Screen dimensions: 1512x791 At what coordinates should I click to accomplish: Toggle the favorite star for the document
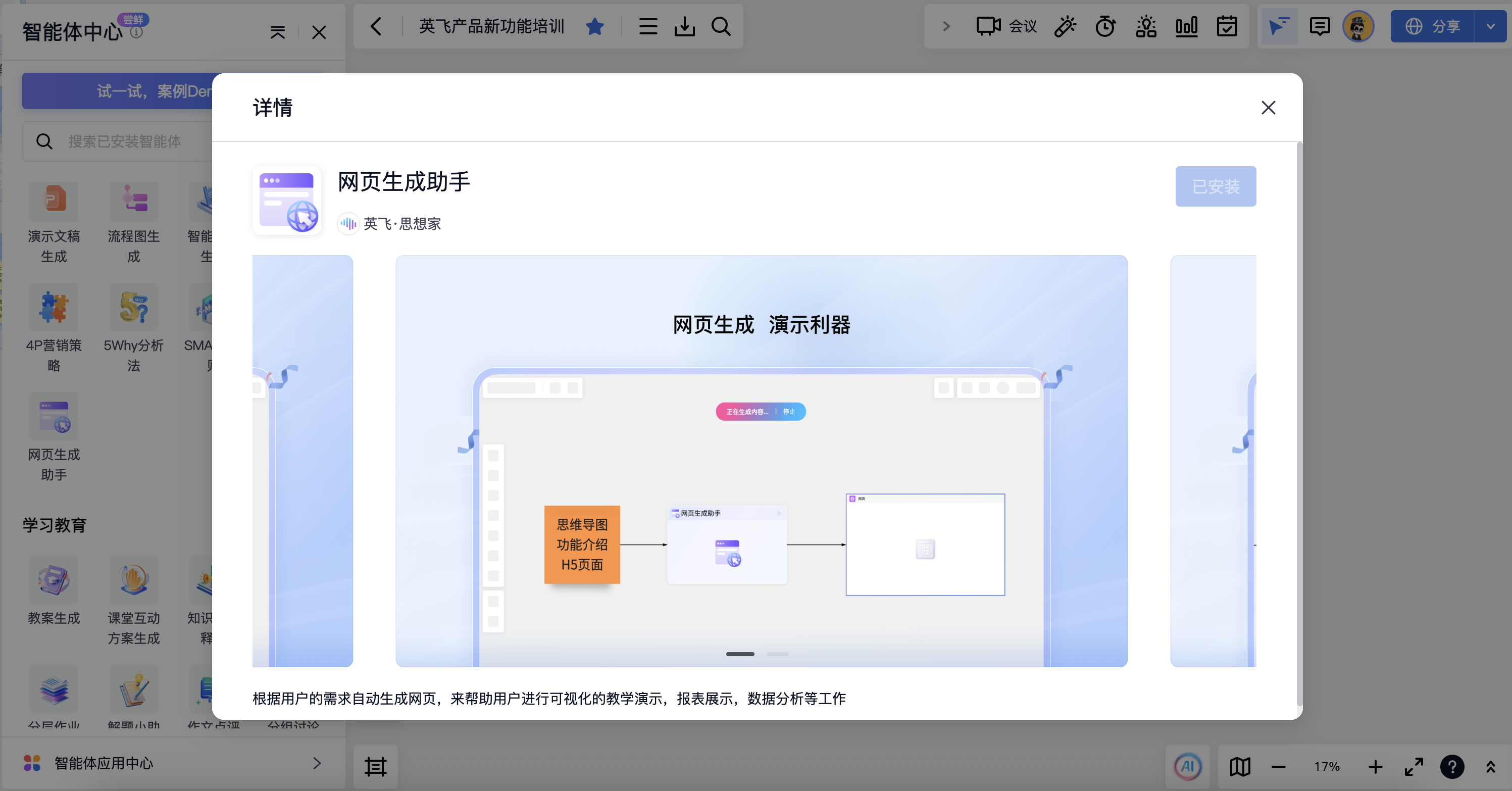(594, 26)
